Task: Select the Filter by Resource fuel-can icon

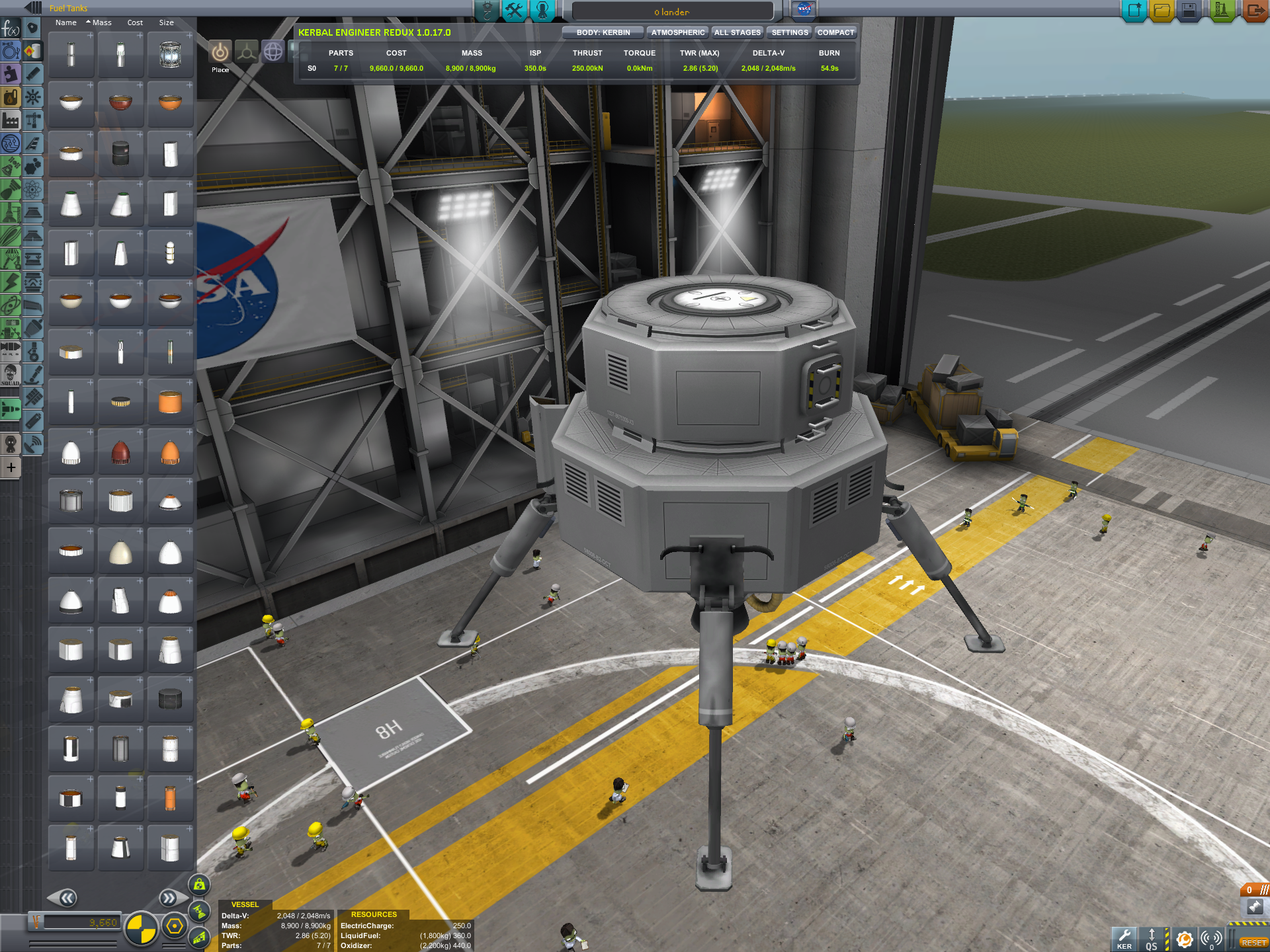Action: 11,97
